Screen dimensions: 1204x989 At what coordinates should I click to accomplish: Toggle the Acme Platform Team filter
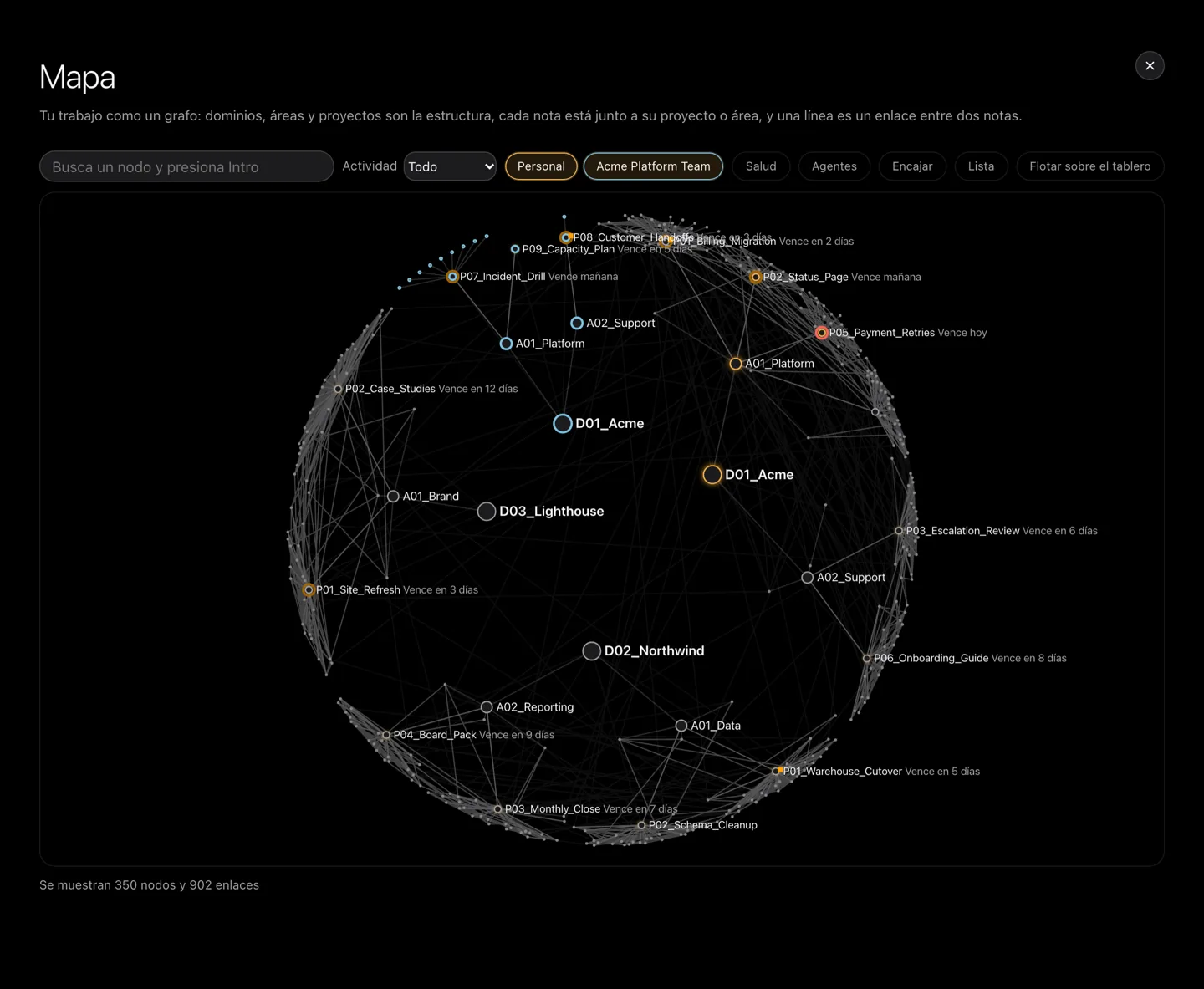[653, 166]
